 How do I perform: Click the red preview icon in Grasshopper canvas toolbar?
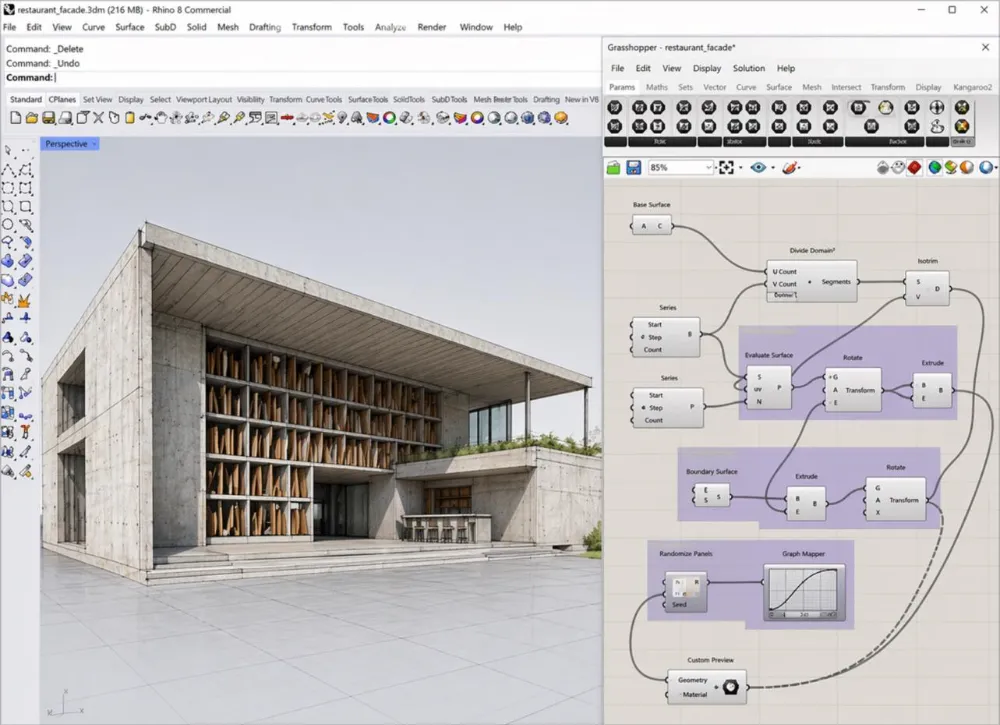pyautogui.click(x=915, y=168)
